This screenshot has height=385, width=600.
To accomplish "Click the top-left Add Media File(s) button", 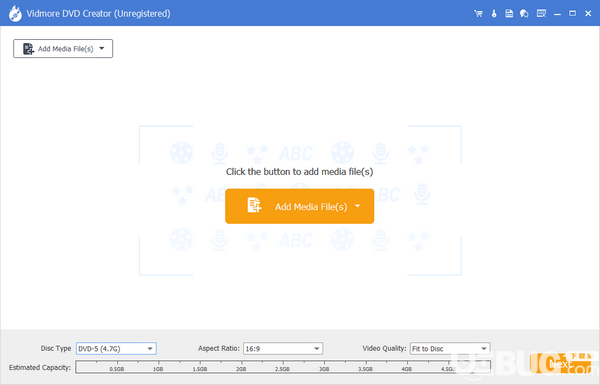I will coord(63,49).
